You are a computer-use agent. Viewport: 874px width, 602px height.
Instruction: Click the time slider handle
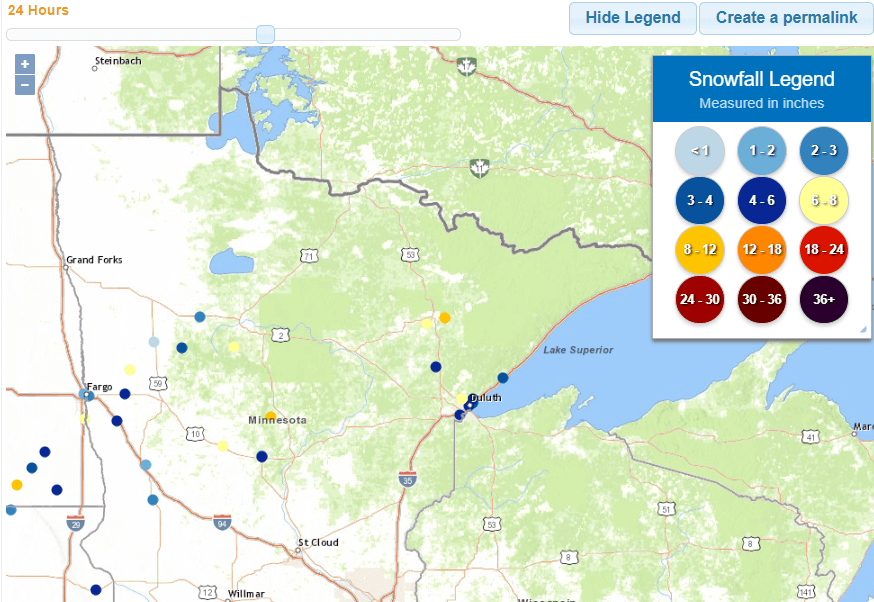click(265, 34)
